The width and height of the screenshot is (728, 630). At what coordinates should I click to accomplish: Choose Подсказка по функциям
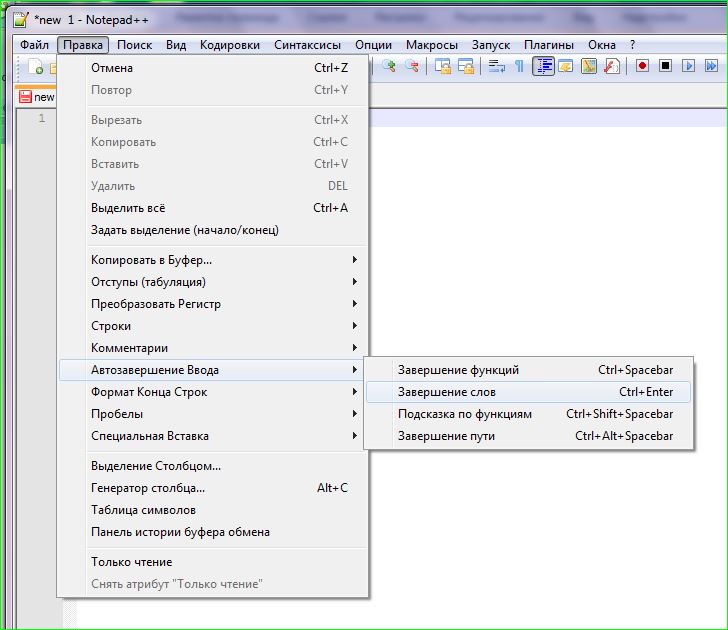[x=528, y=414]
